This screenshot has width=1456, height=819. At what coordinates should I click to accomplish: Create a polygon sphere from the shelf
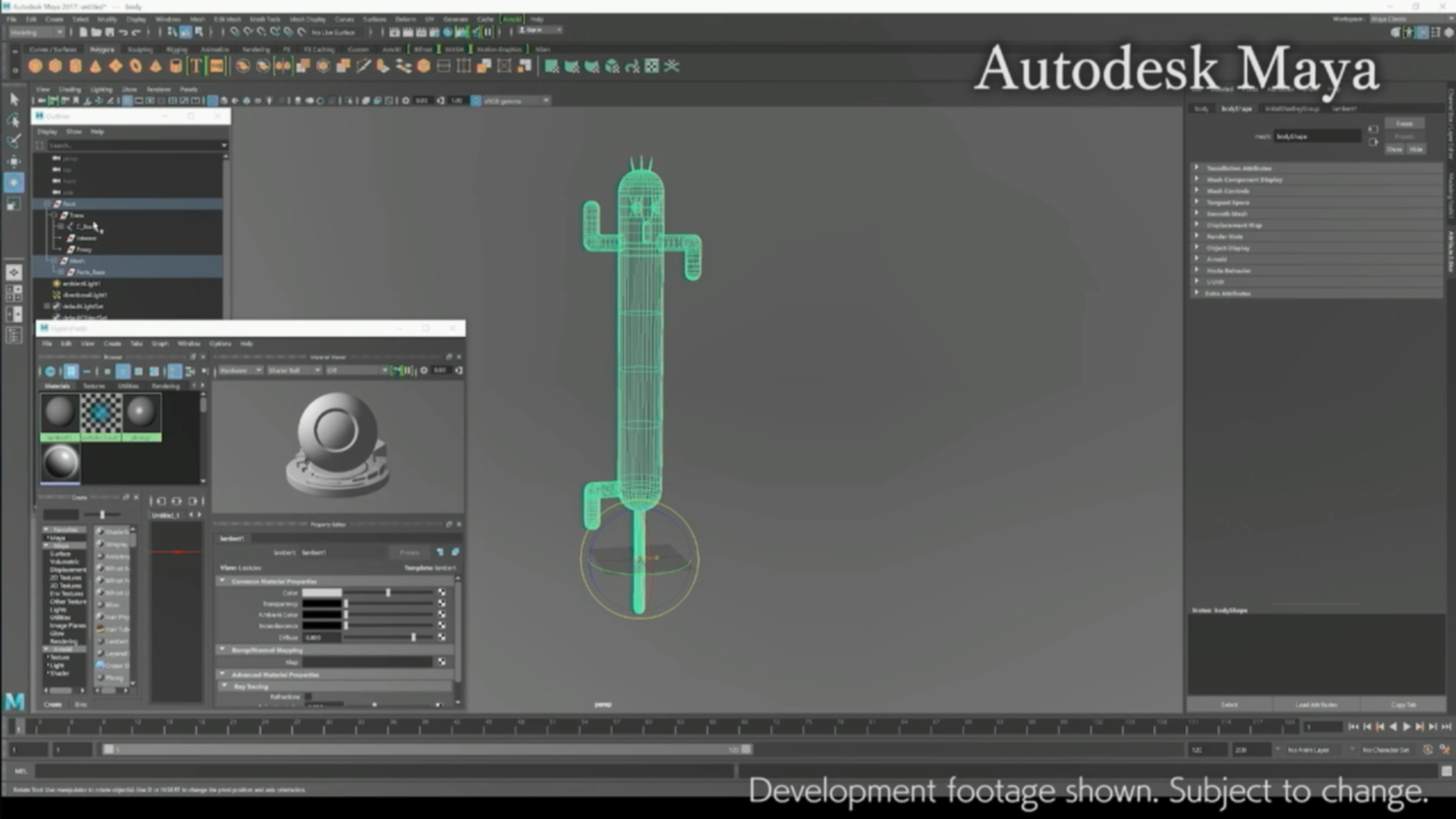coord(35,67)
